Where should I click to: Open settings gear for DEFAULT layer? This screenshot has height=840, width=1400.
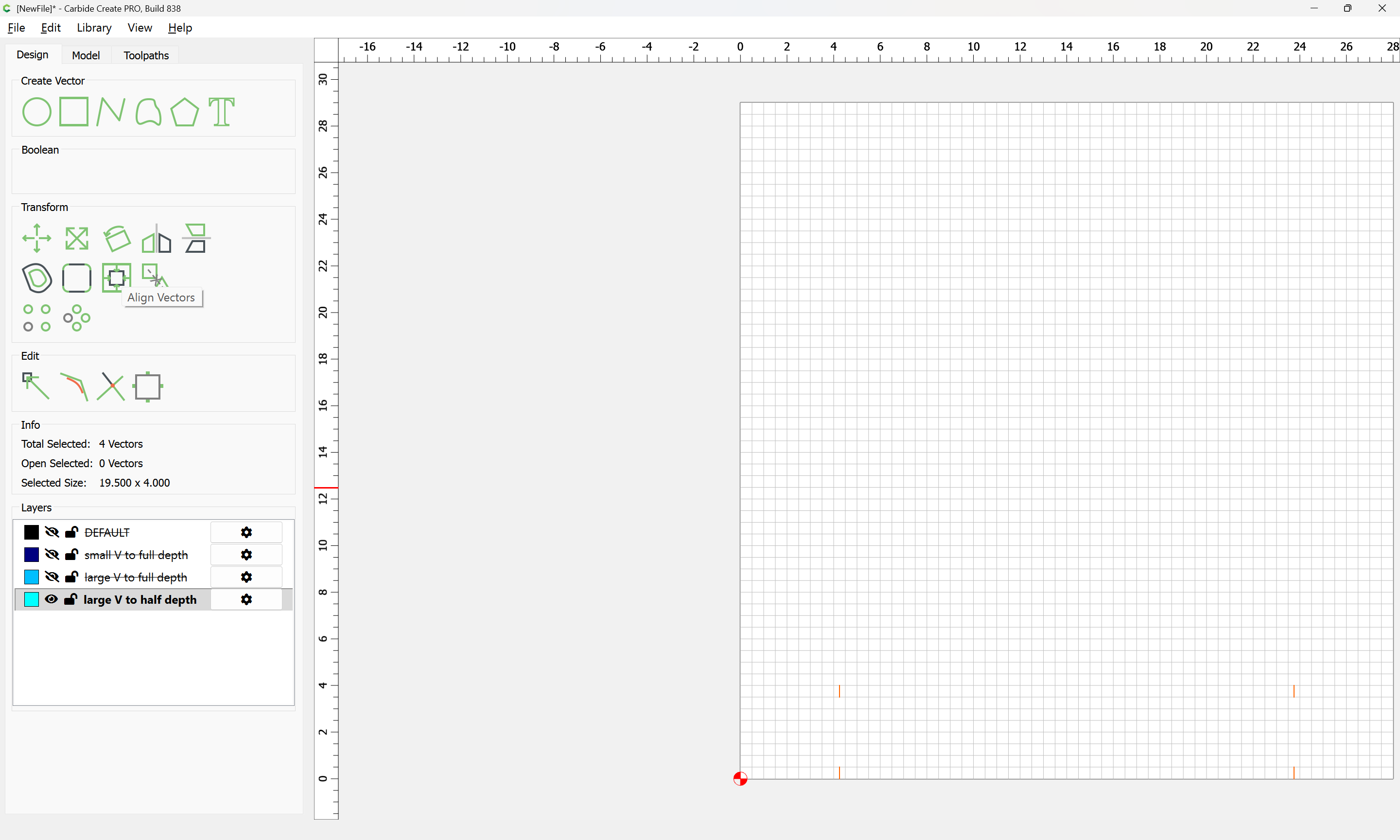246,532
